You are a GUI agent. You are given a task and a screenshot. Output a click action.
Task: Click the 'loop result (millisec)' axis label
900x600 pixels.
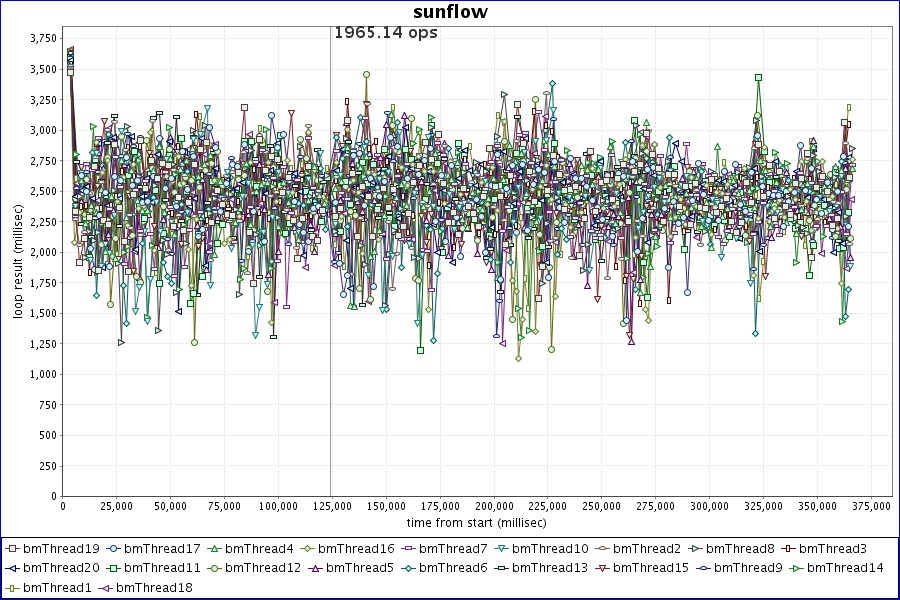click(x=18, y=259)
